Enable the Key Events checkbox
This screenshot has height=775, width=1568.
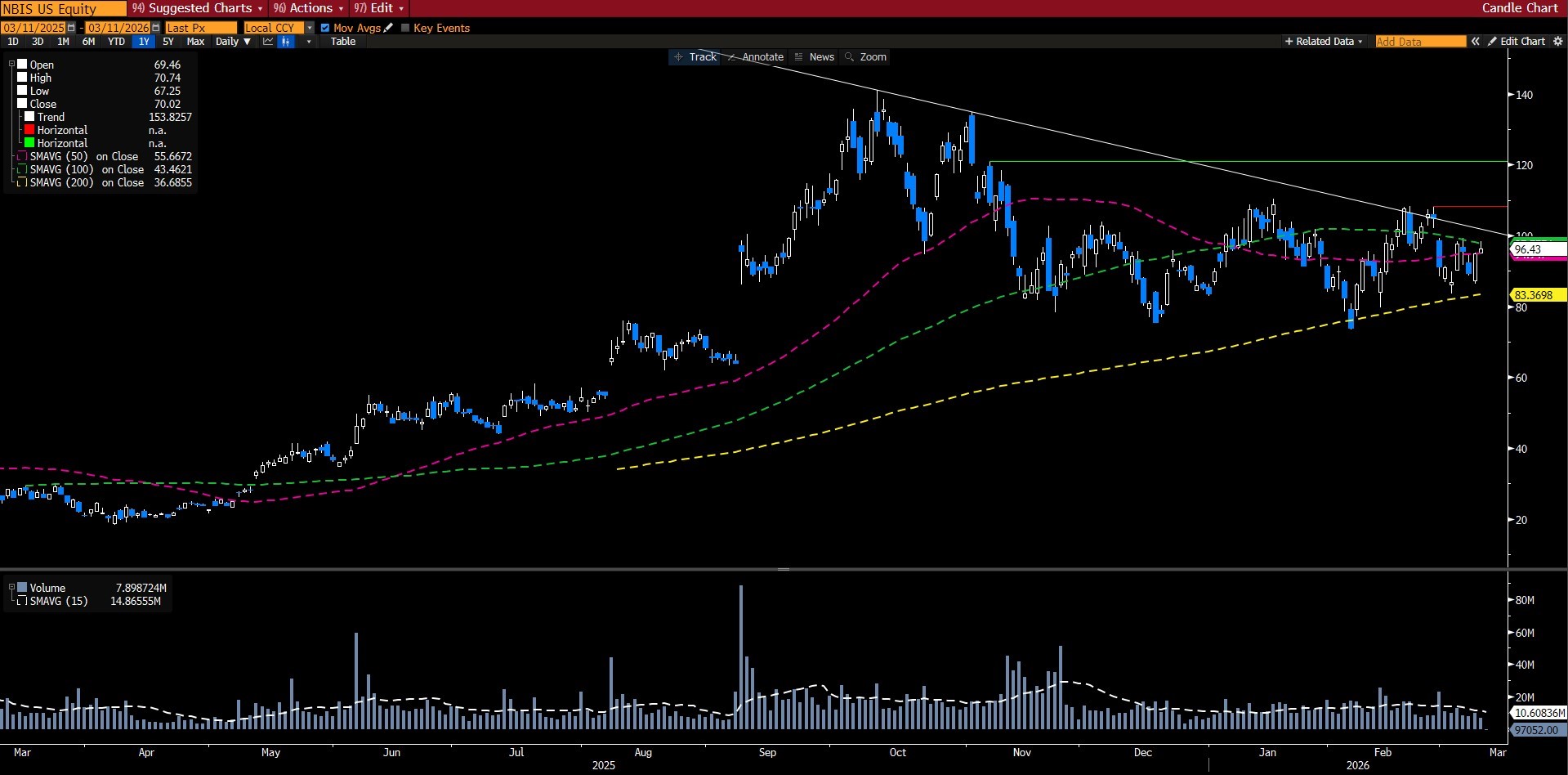point(405,28)
